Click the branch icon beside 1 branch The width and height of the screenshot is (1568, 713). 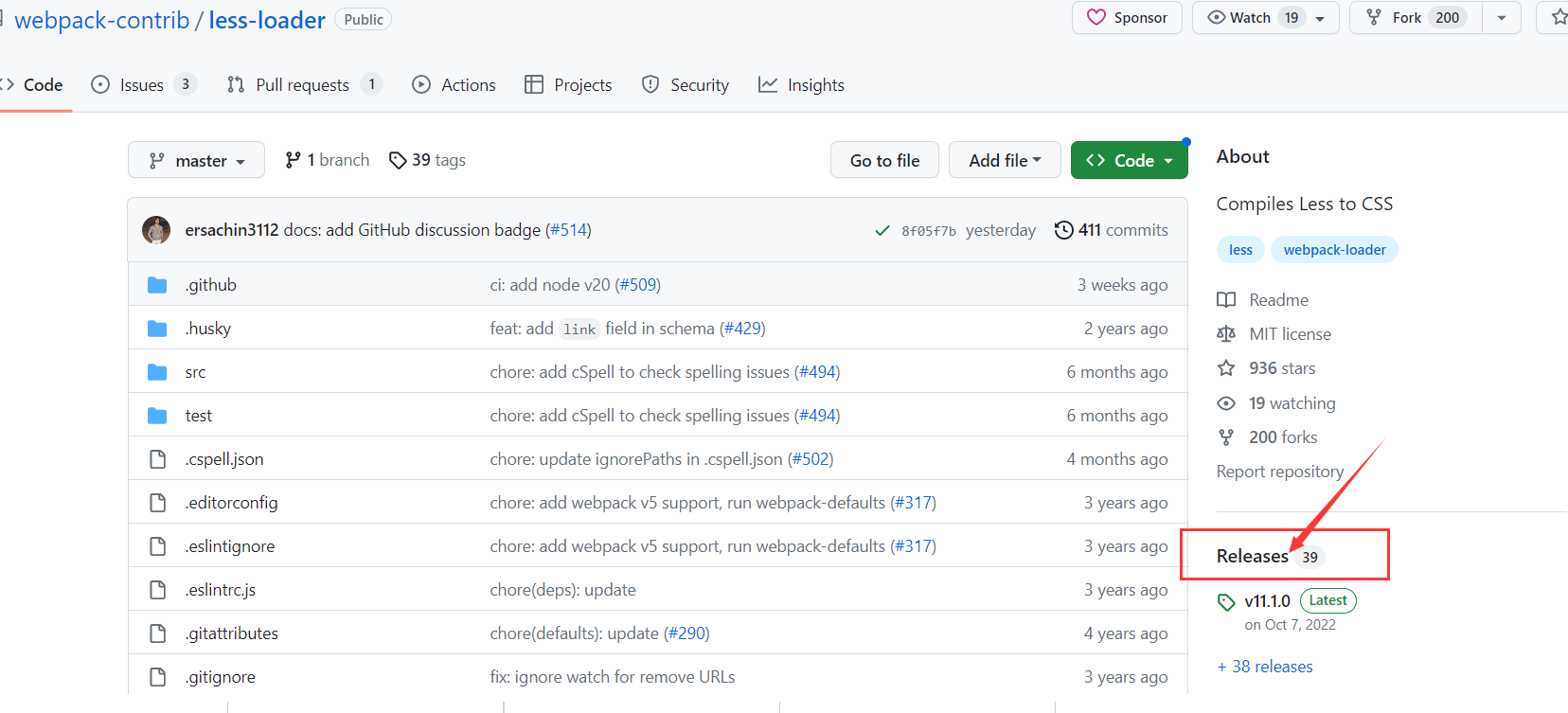pos(293,160)
